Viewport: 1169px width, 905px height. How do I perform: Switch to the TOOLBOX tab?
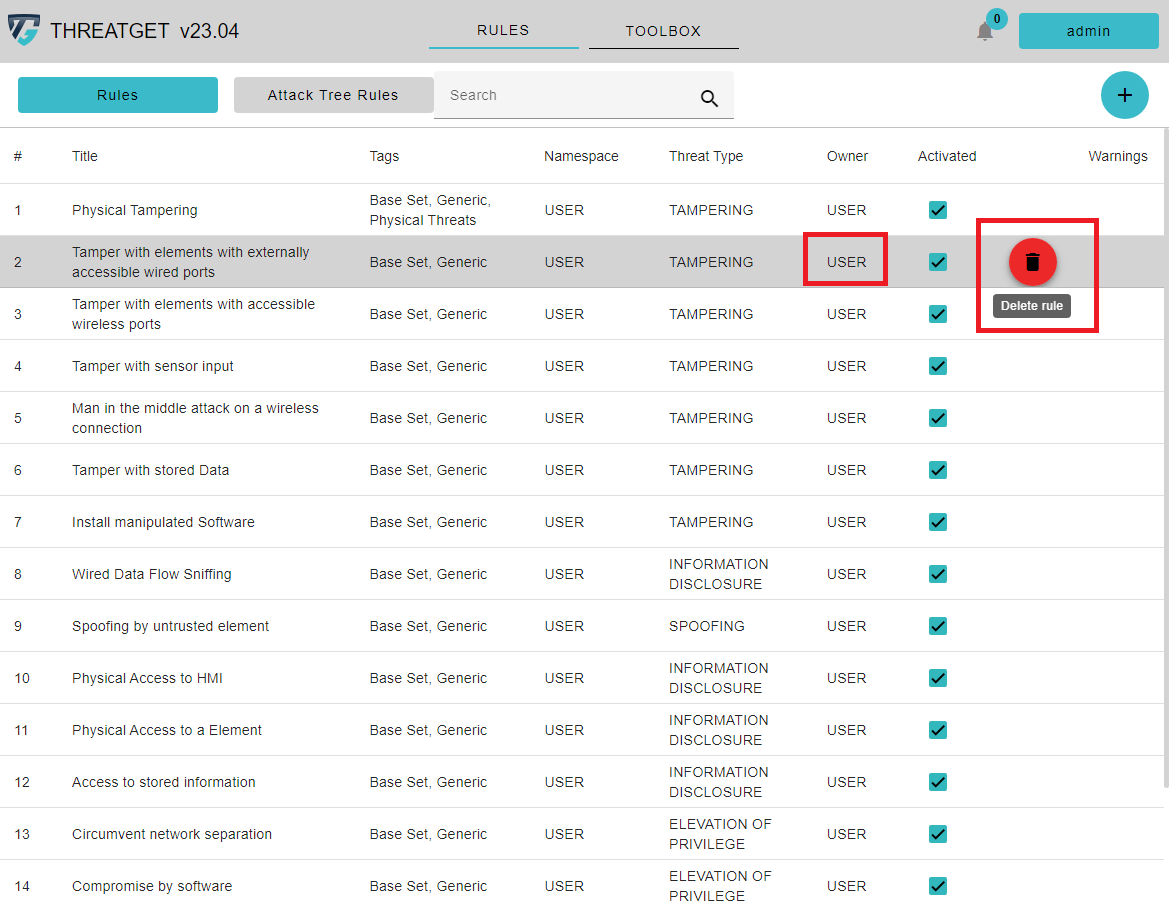(663, 31)
